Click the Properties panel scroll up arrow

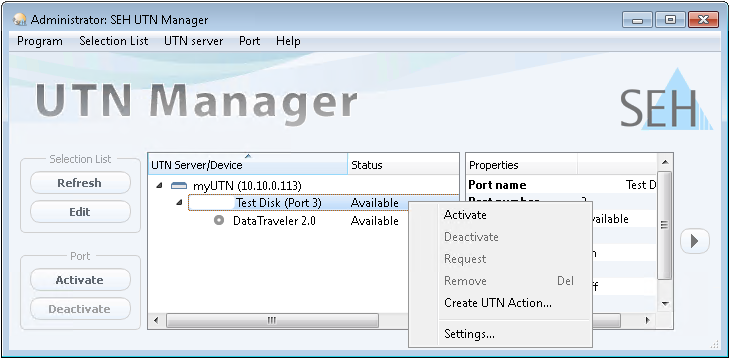pyautogui.click(x=664, y=162)
